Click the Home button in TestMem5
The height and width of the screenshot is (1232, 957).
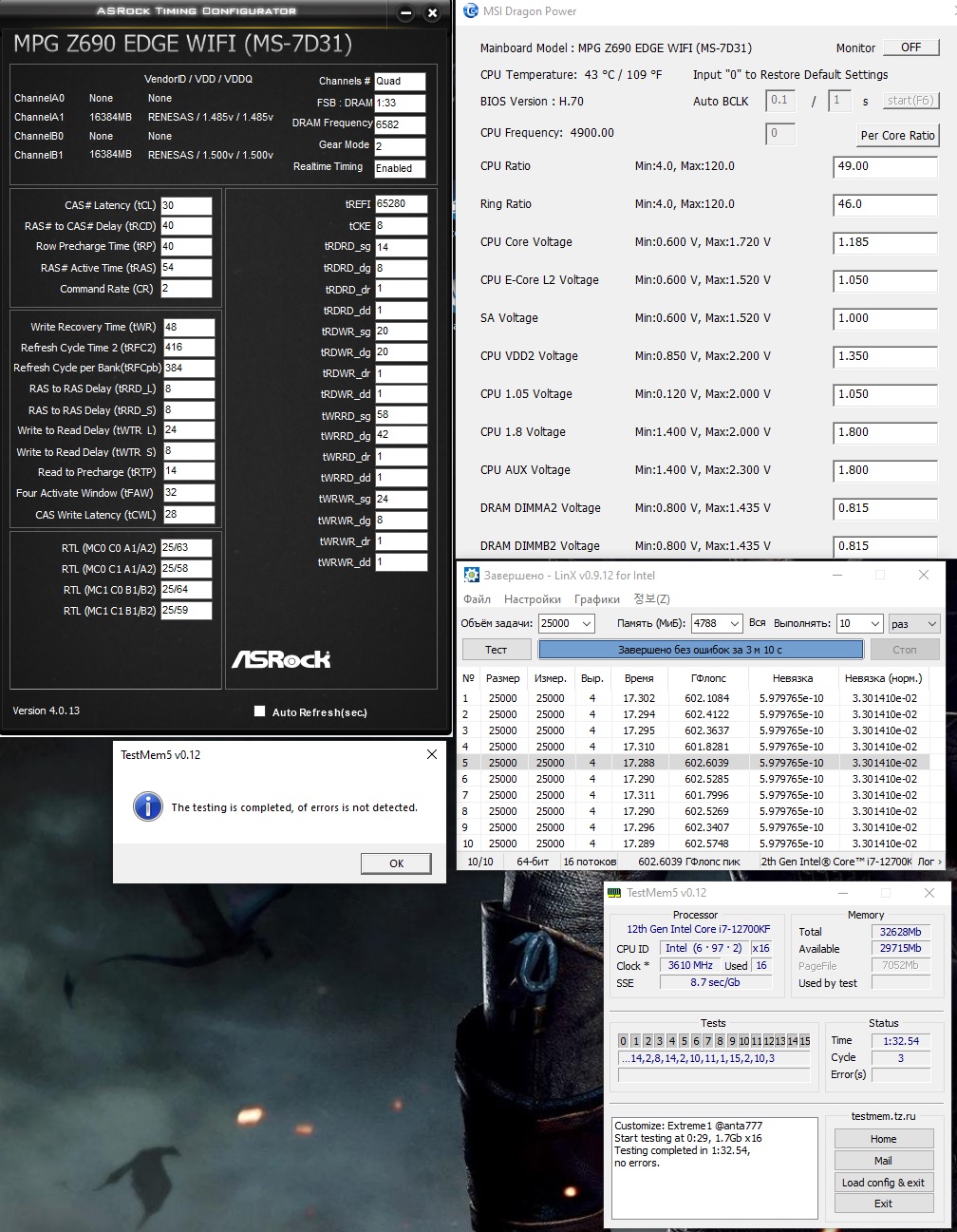[883, 1139]
